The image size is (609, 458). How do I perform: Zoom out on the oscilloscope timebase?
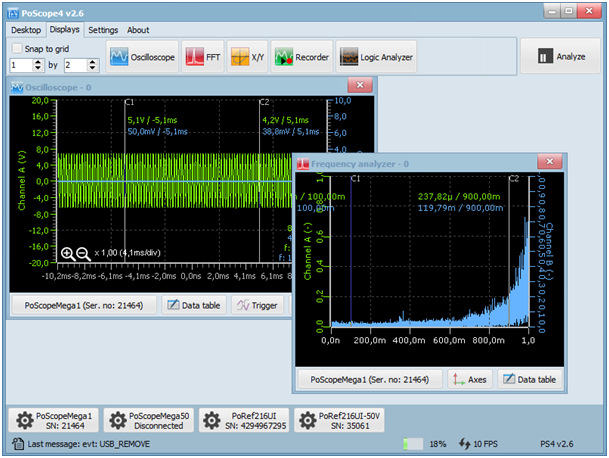coord(83,254)
